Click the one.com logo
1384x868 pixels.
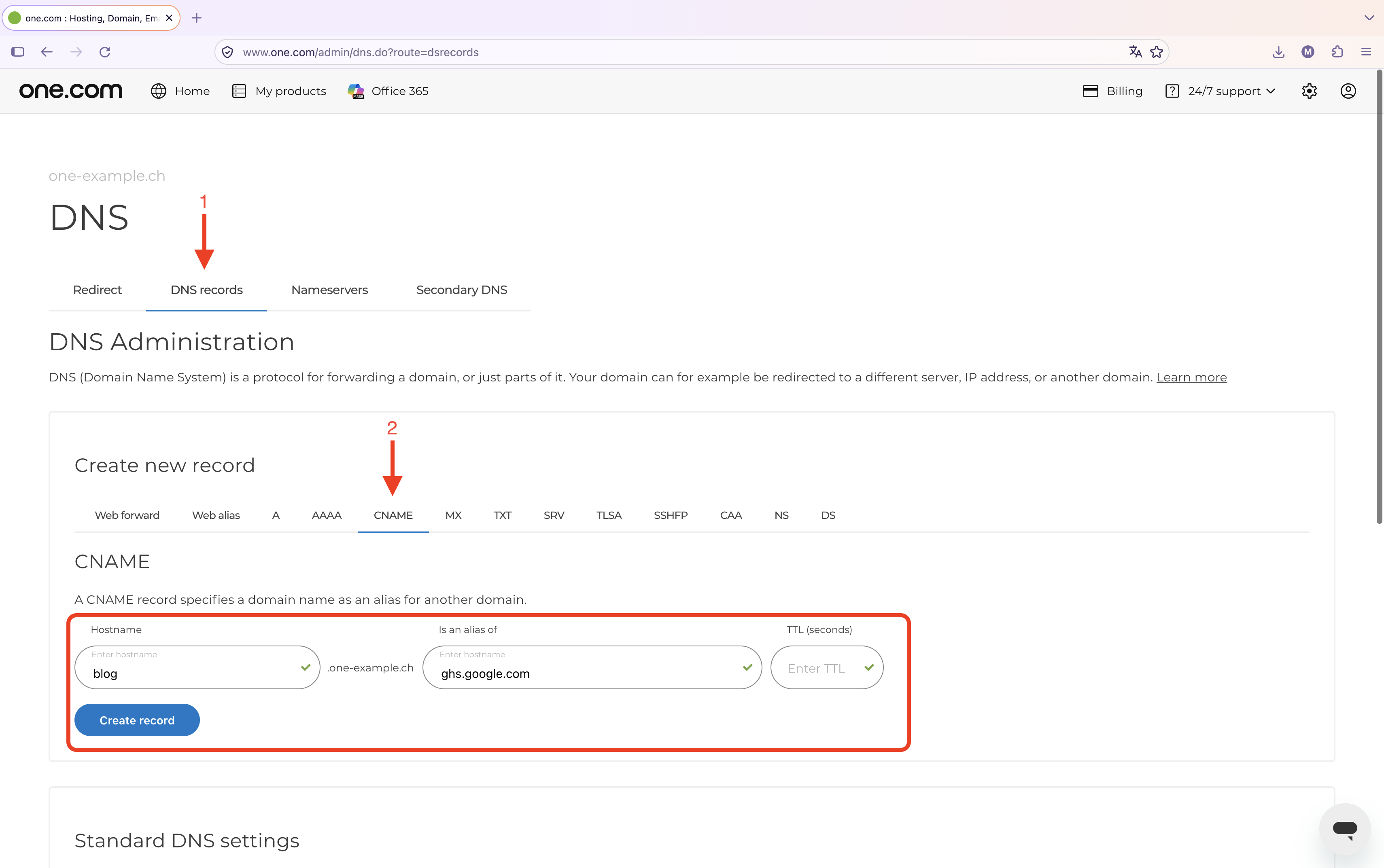(x=71, y=91)
